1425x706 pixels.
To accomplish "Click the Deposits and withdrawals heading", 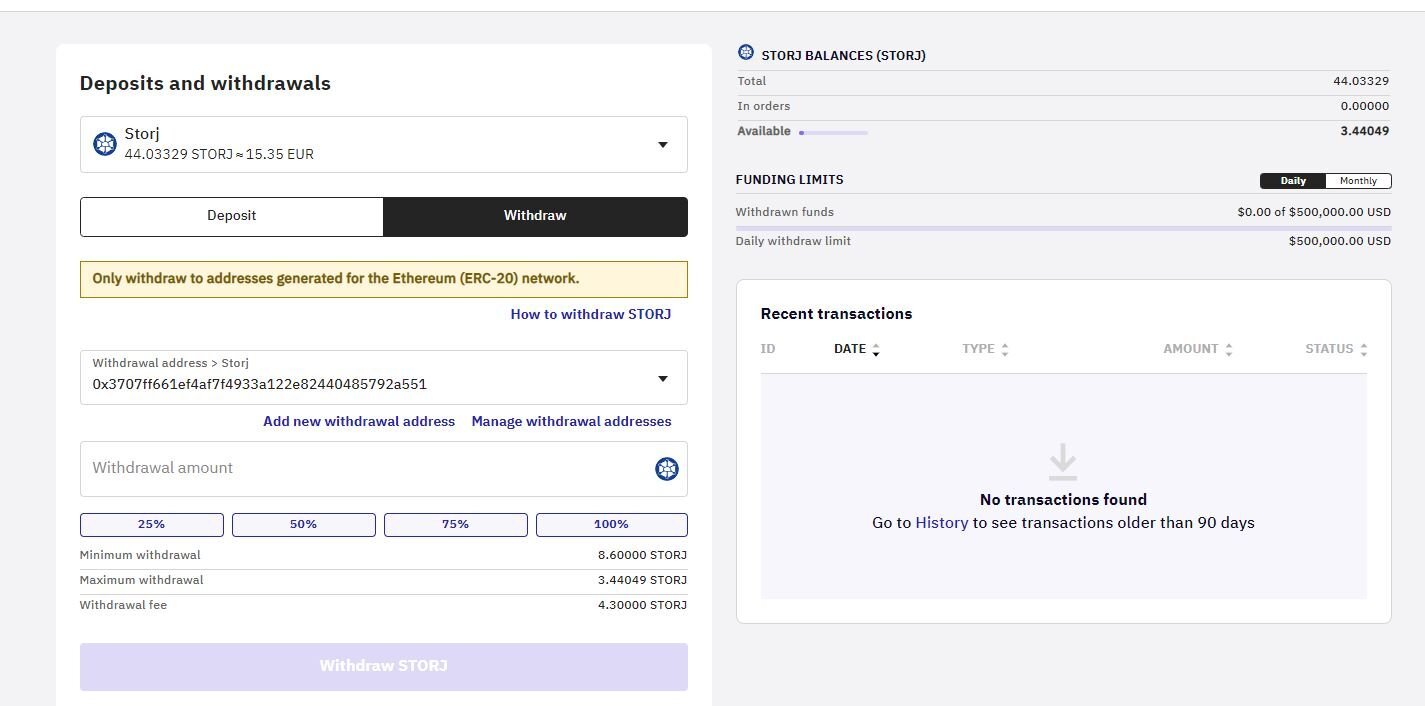I will 205,84.
